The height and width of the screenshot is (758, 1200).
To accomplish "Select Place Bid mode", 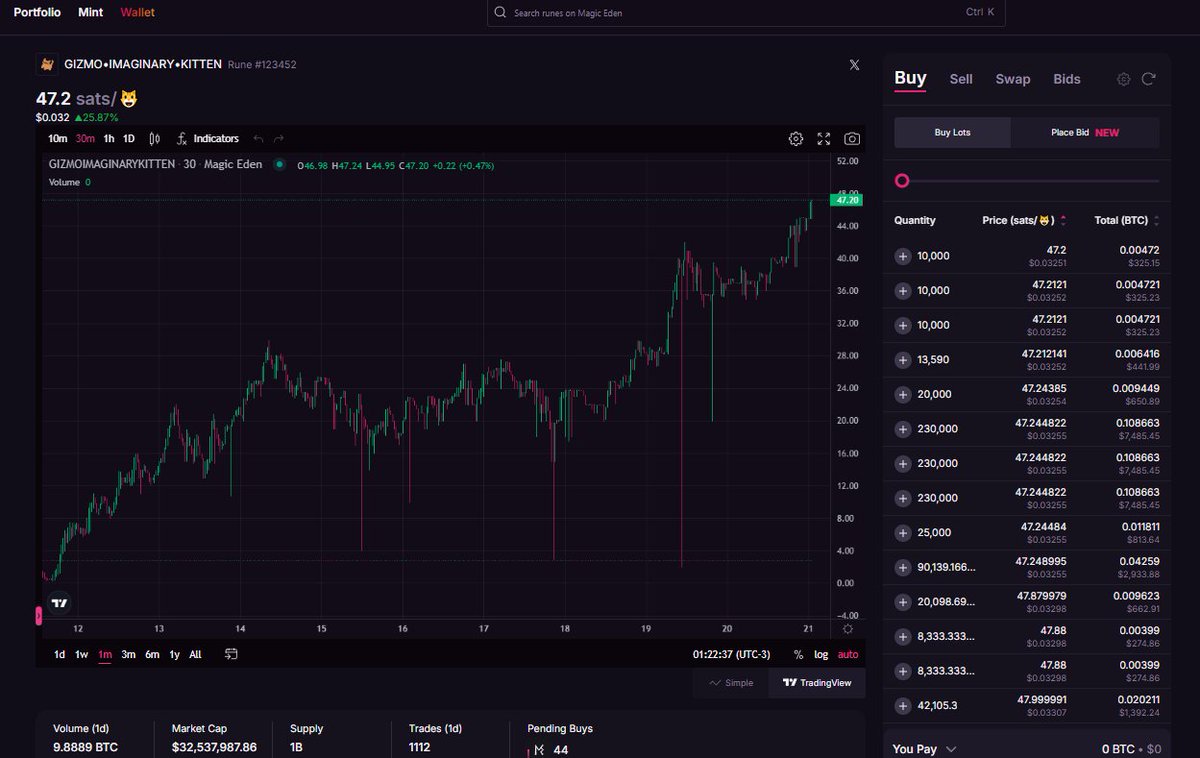I will (x=1085, y=132).
